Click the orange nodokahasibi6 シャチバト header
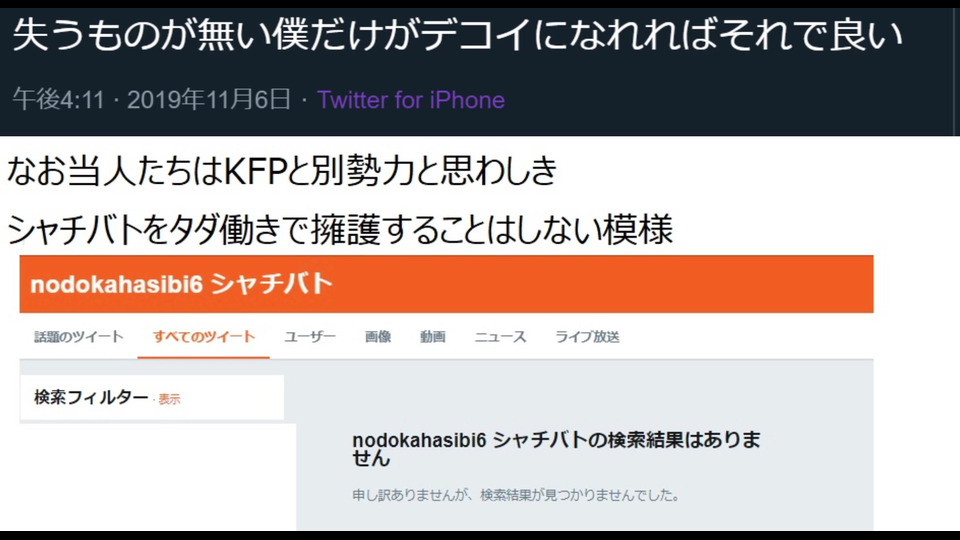This screenshot has height=540, width=960. point(446,284)
